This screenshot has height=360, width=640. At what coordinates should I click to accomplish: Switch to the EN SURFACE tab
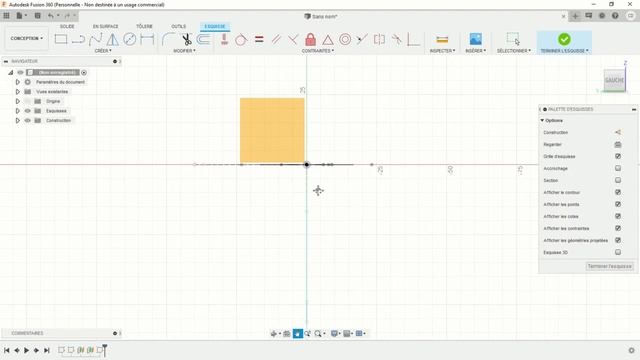[105, 27]
